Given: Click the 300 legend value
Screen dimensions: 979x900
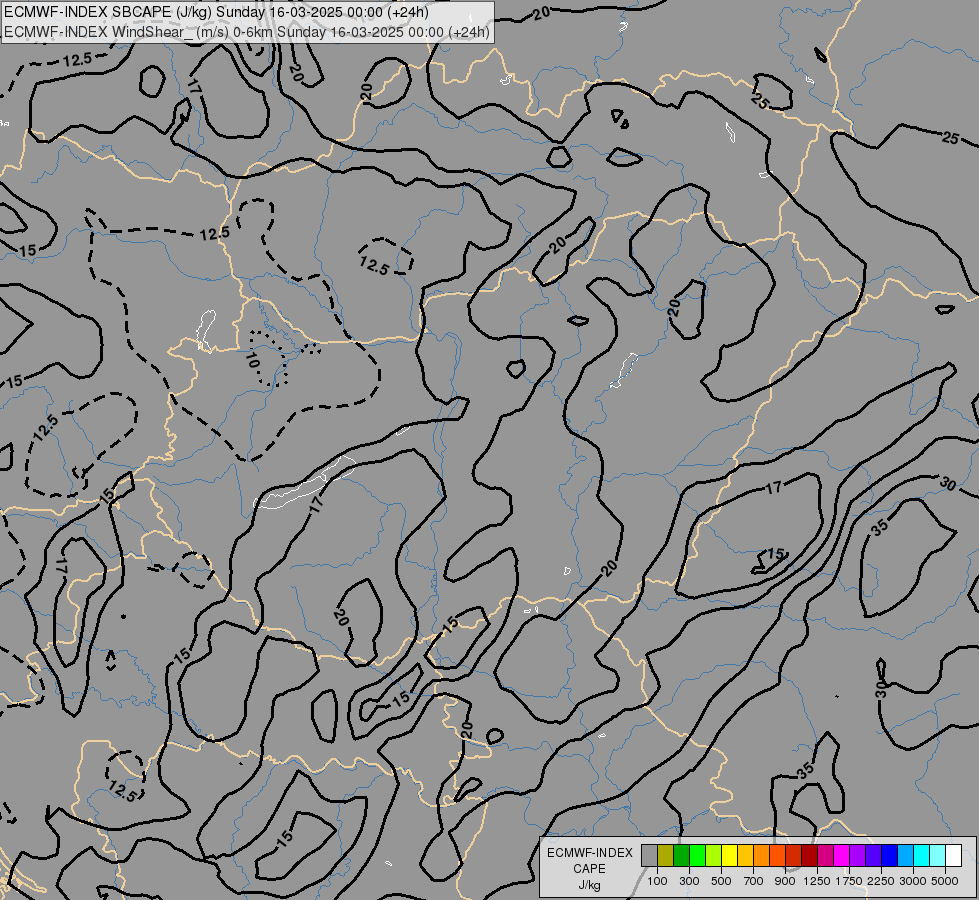Looking at the screenshot, I should click(x=689, y=881).
